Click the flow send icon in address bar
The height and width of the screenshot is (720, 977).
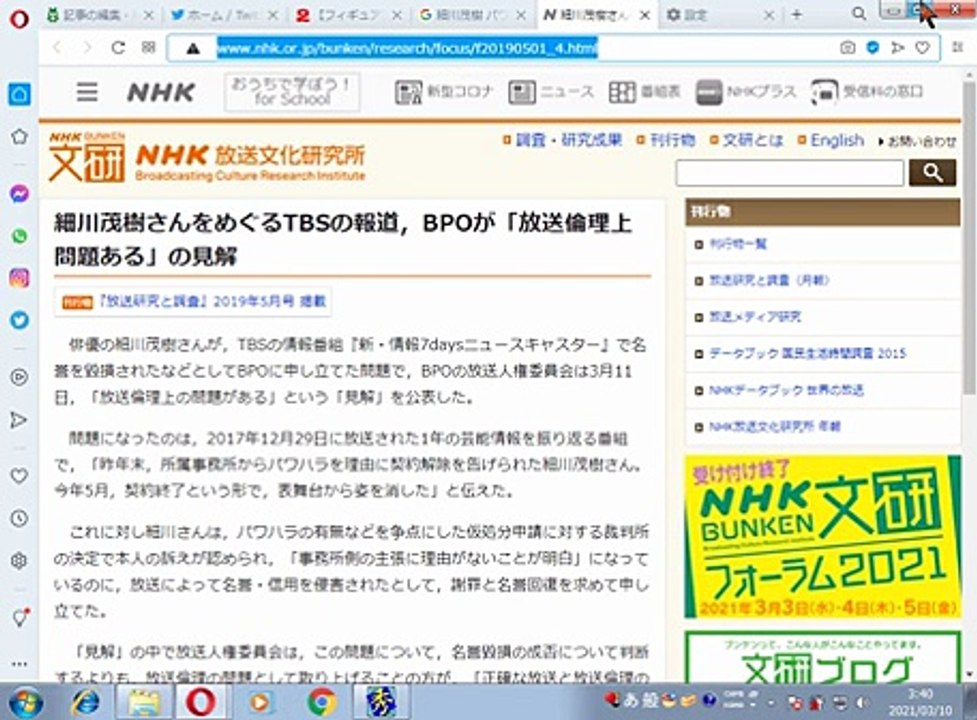[x=897, y=47]
